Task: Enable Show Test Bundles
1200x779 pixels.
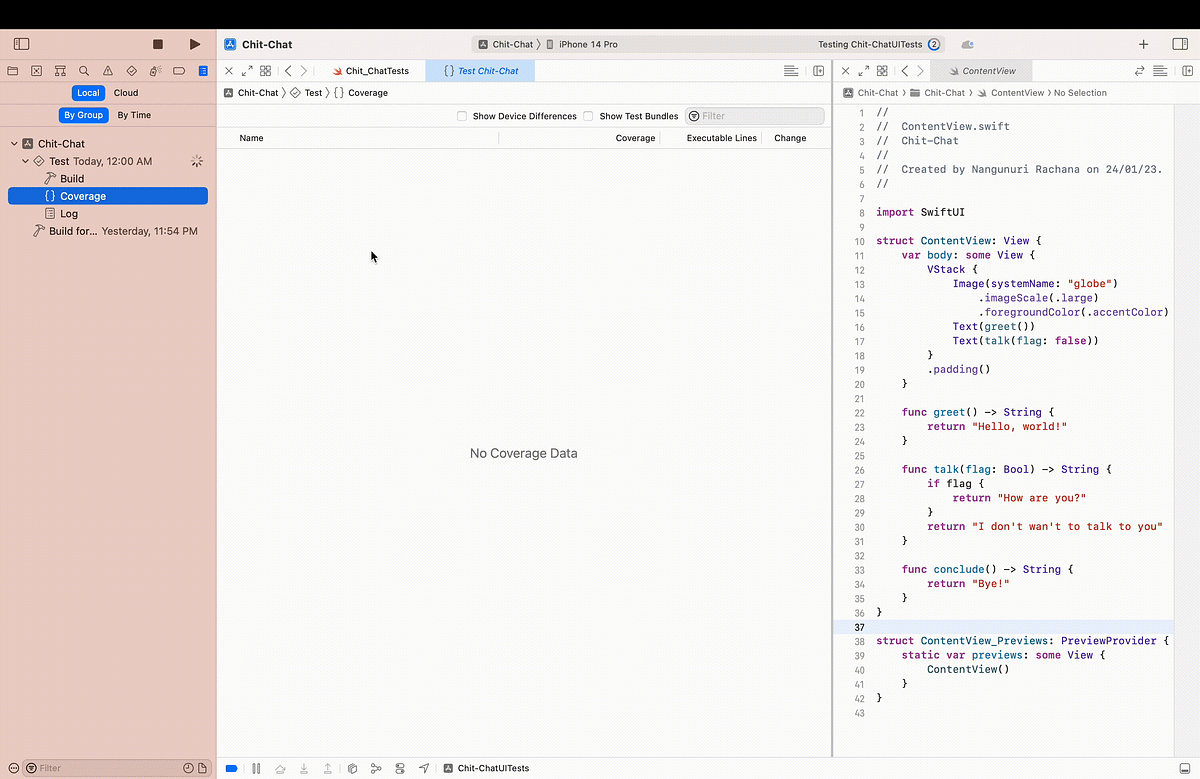Action: point(588,116)
